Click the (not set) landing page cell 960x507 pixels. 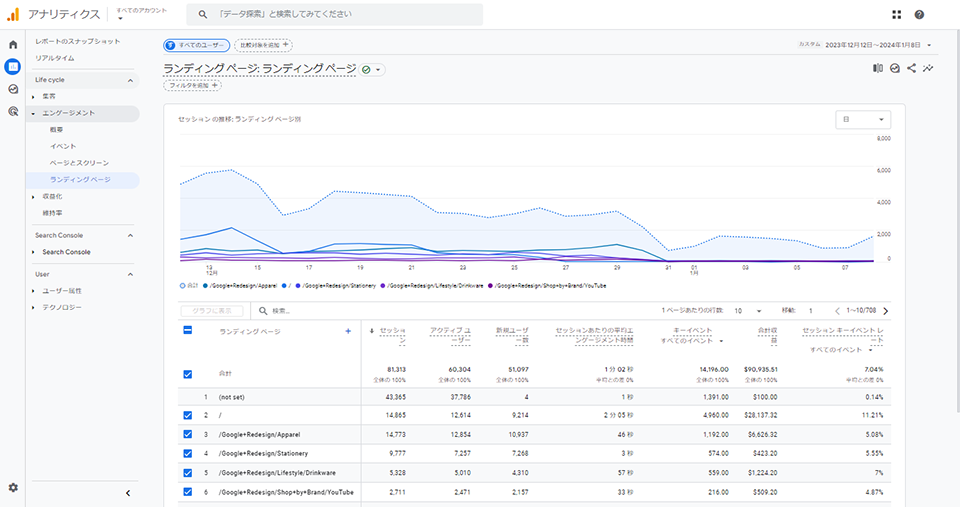pyautogui.click(x=231, y=397)
